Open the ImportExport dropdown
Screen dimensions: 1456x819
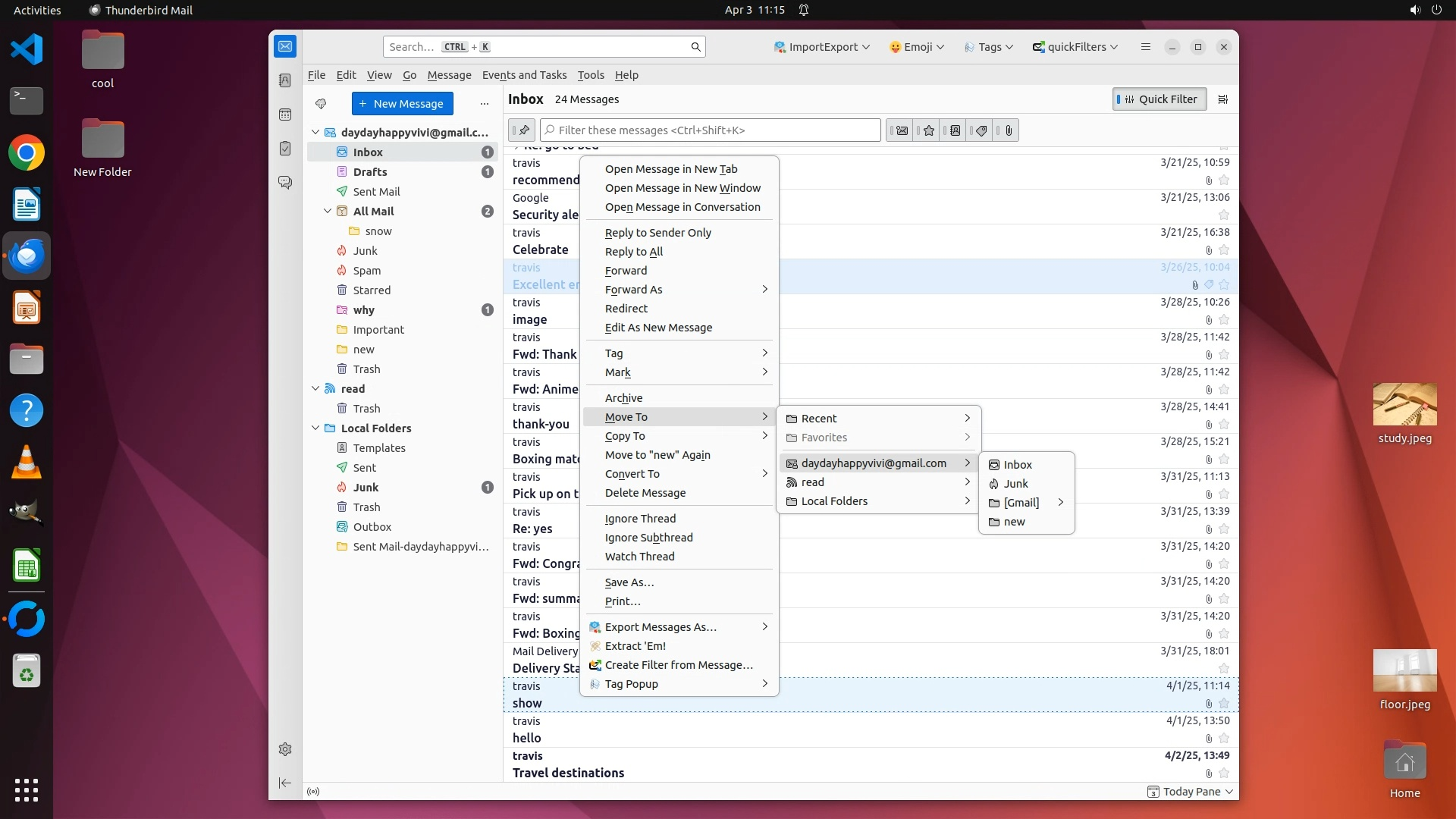(821, 47)
